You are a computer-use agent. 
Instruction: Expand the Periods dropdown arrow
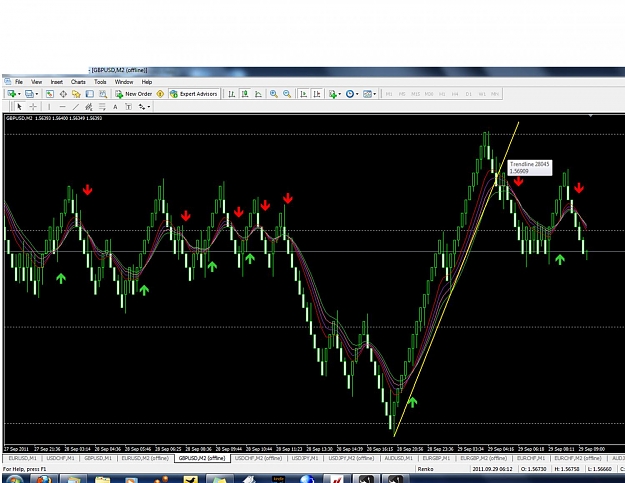point(357,94)
